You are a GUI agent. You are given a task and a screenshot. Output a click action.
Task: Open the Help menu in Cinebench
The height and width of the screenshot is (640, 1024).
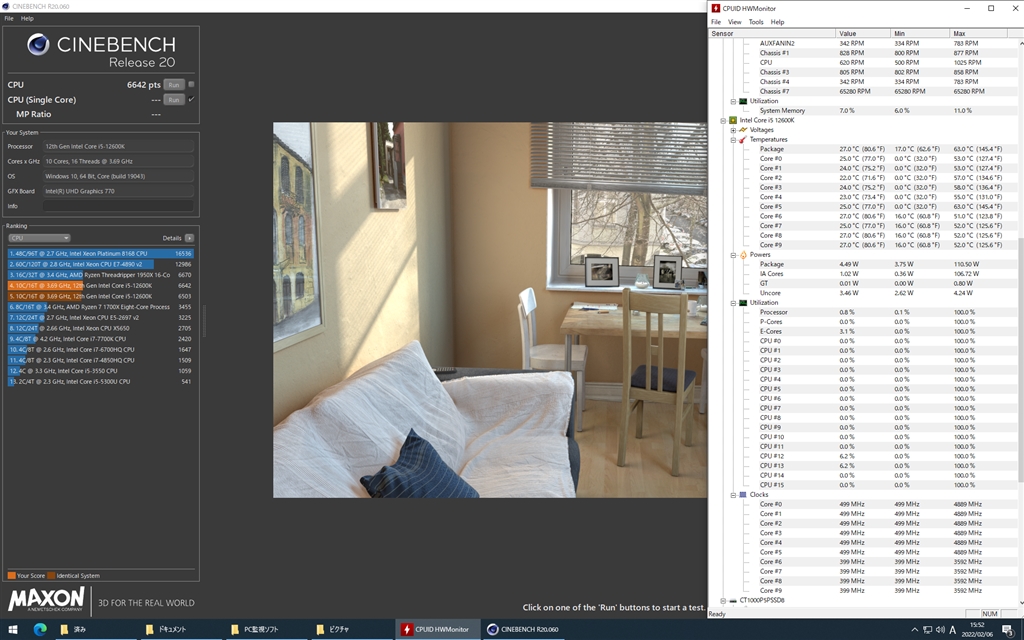tap(27, 18)
